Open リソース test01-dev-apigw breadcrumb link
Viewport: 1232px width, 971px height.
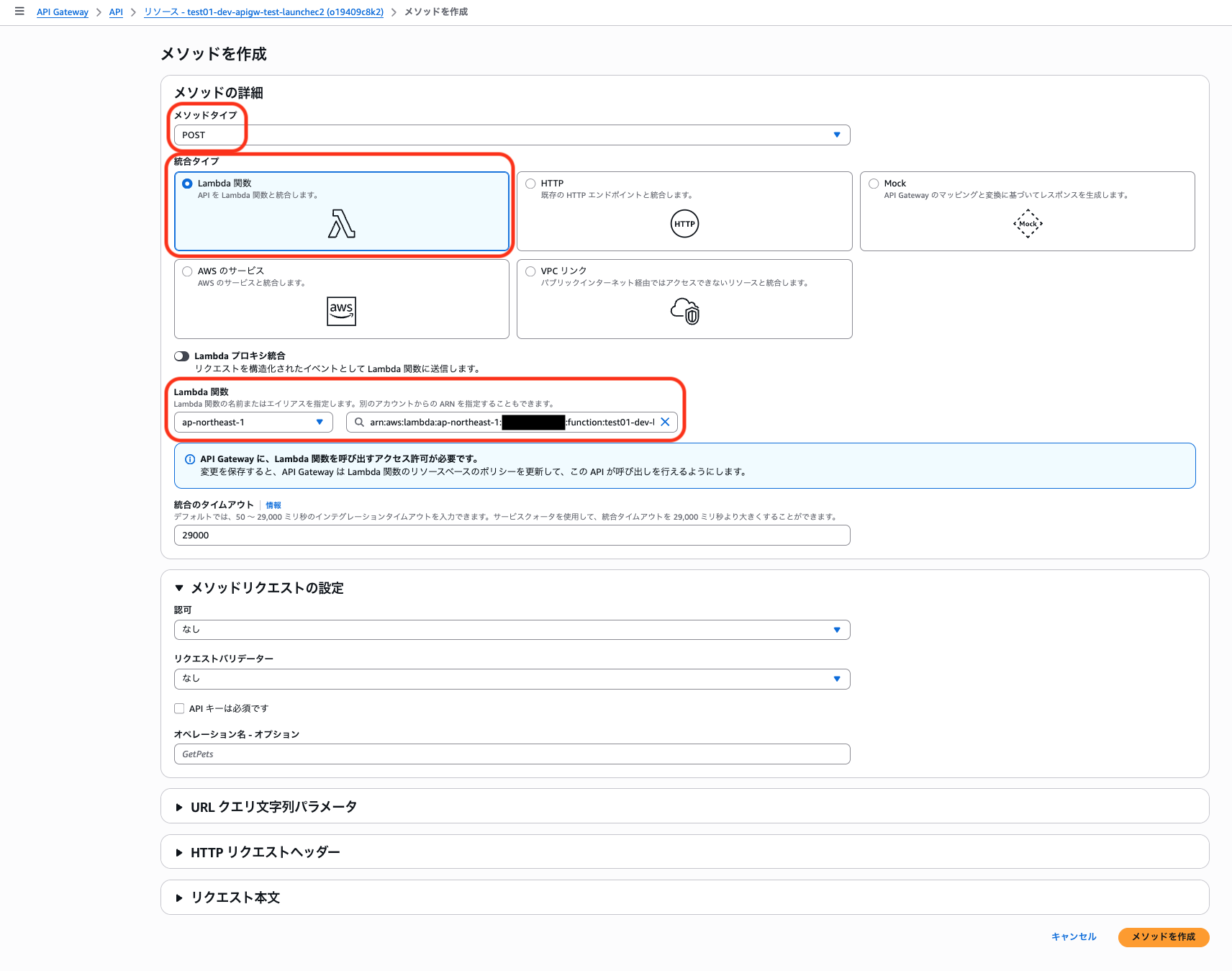[x=263, y=12]
